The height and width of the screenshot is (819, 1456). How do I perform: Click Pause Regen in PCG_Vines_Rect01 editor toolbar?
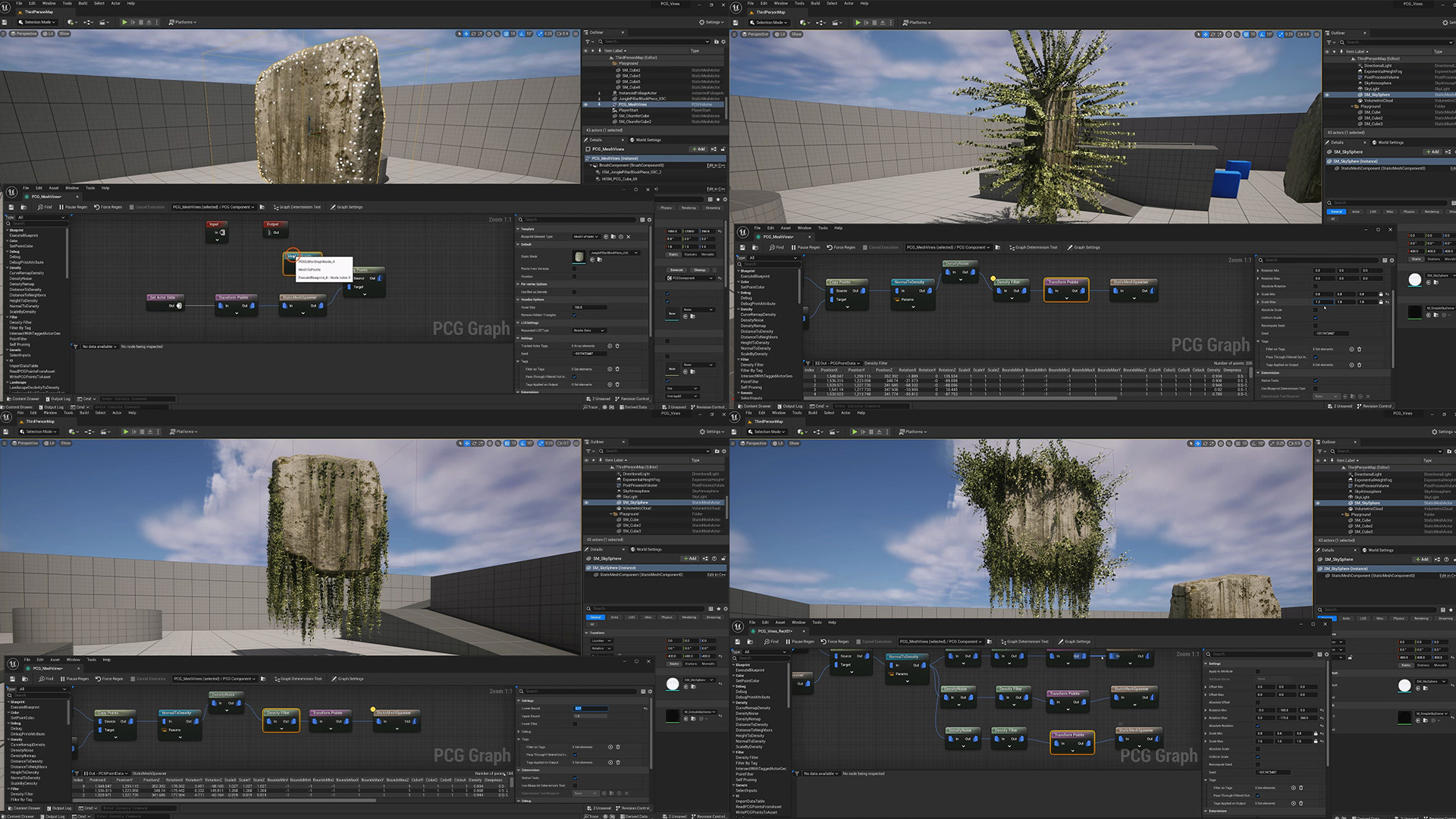(800, 642)
